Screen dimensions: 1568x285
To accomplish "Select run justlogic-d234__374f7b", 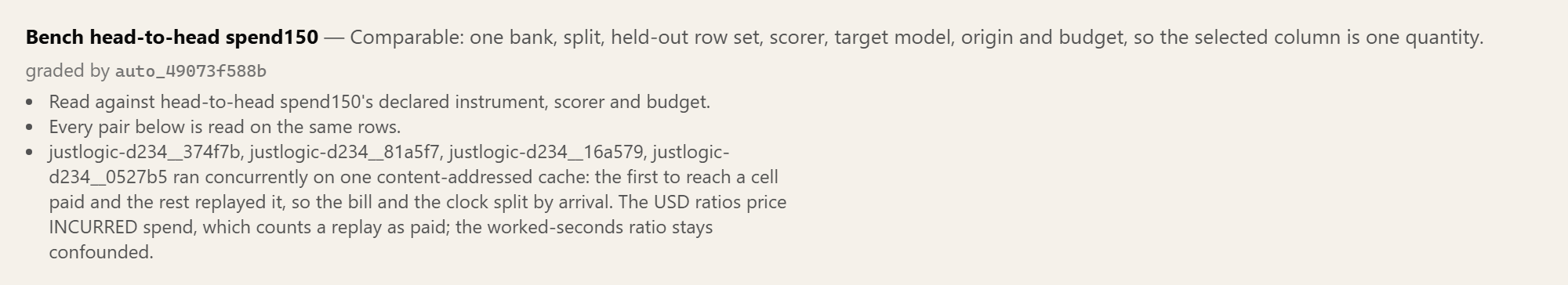I will [x=145, y=152].
